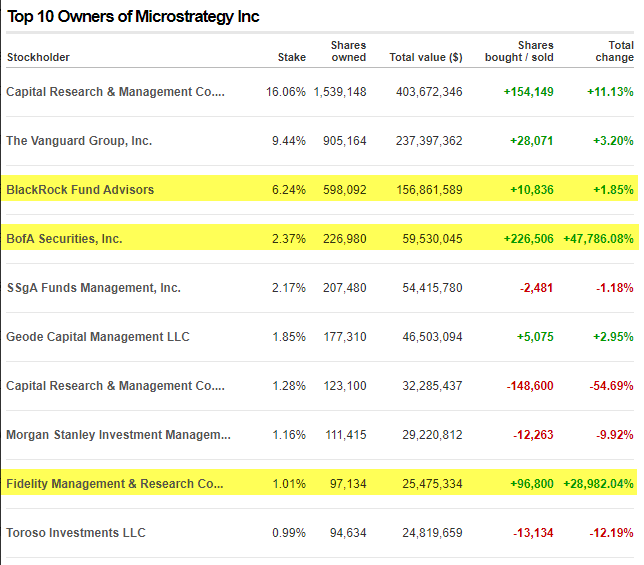Image resolution: width=644 pixels, height=565 pixels.
Task: Click the Total change column header
Action: click(614, 51)
